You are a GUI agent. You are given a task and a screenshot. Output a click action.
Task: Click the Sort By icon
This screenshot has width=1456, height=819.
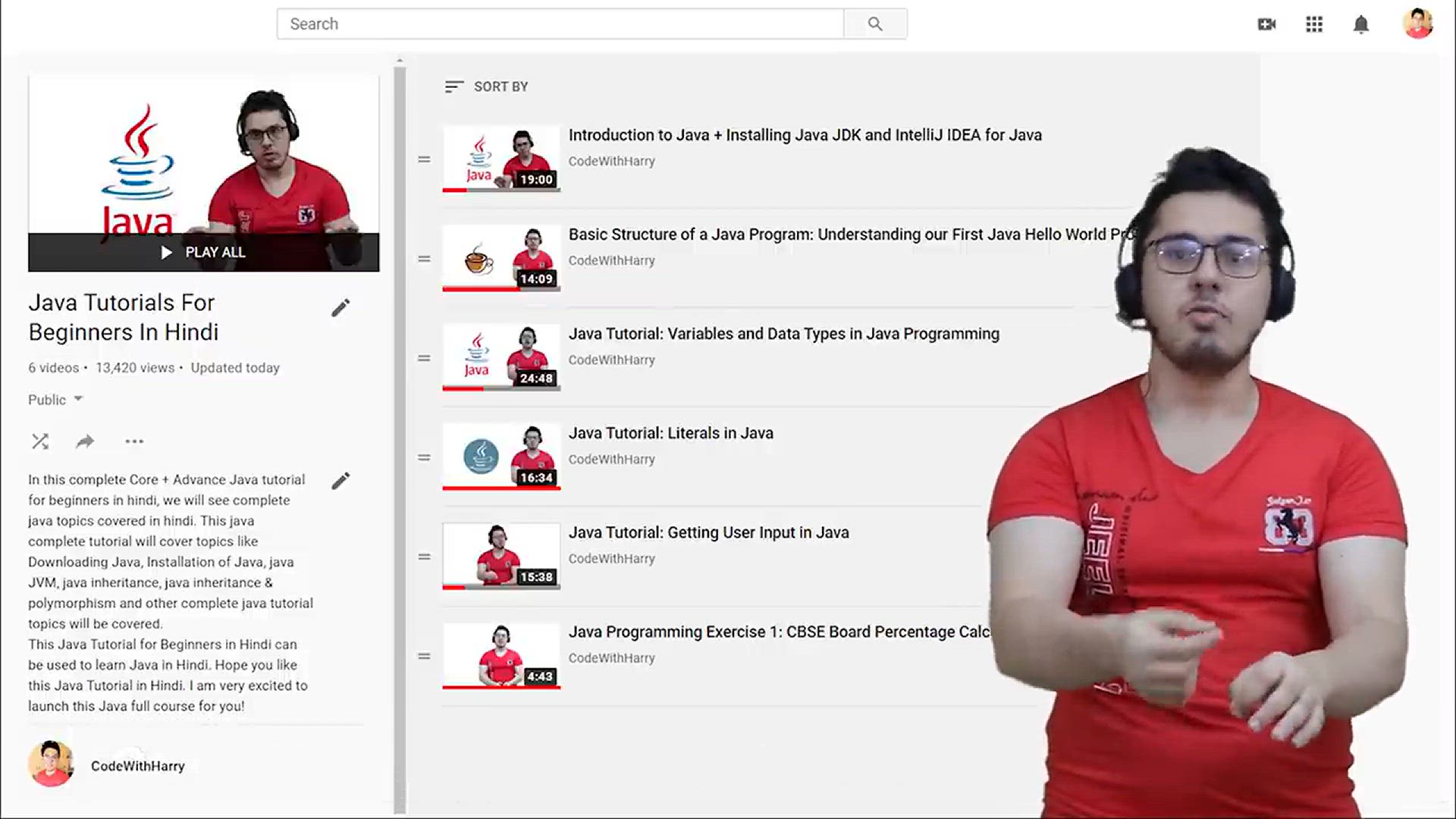pos(453,86)
